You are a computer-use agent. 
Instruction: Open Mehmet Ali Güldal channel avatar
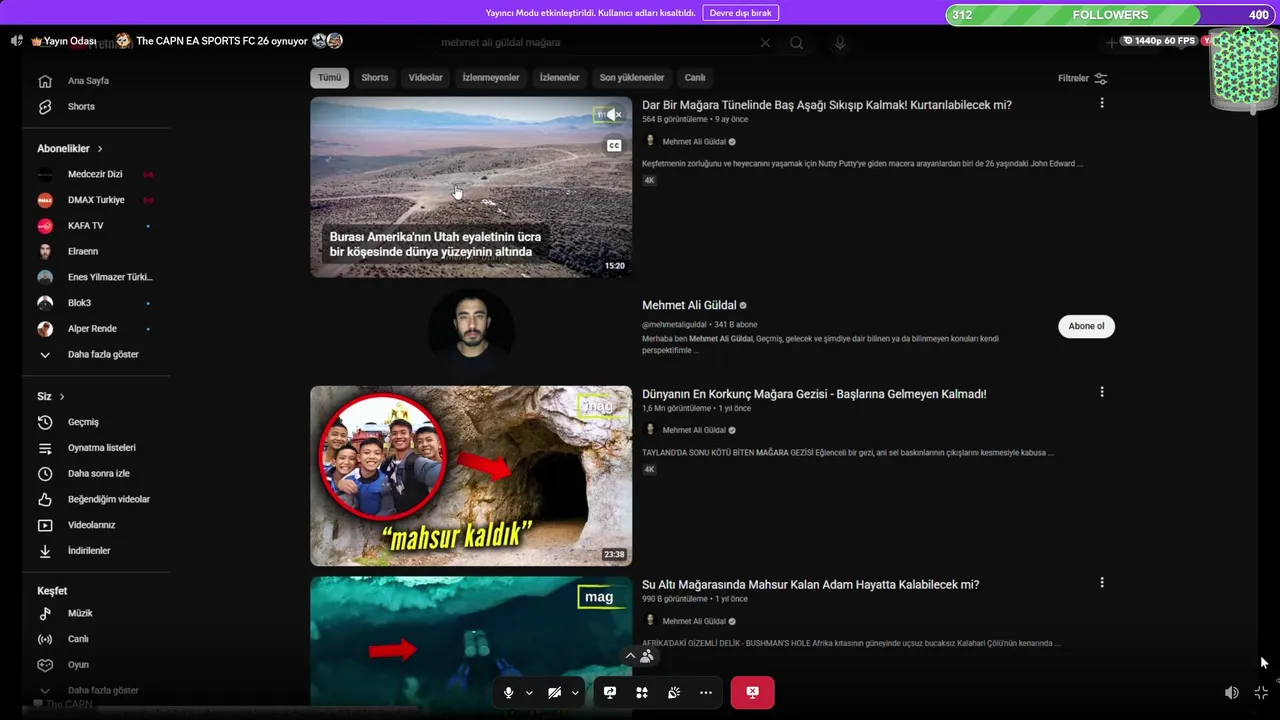471,331
